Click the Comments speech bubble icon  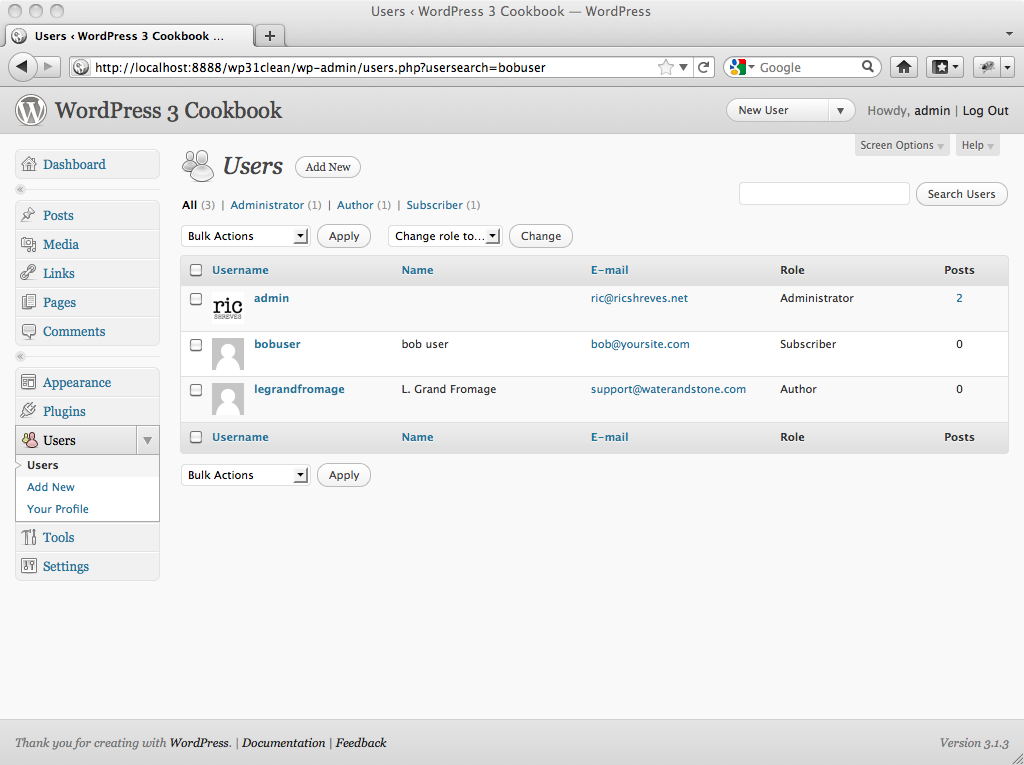(x=28, y=331)
